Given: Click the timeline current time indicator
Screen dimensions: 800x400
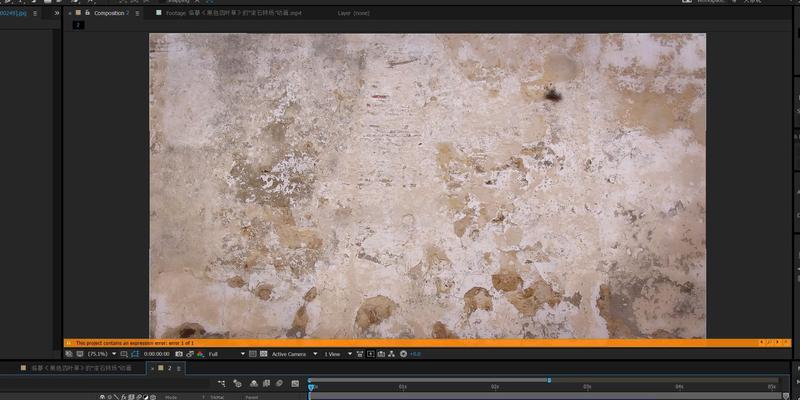Looking at the screenshot, I should 311,388.
